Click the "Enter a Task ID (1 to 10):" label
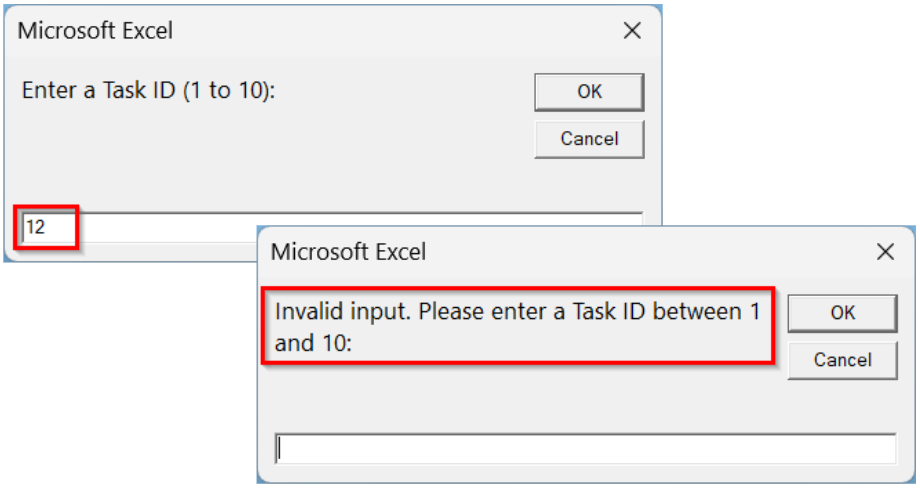 [x=148, y=90]
